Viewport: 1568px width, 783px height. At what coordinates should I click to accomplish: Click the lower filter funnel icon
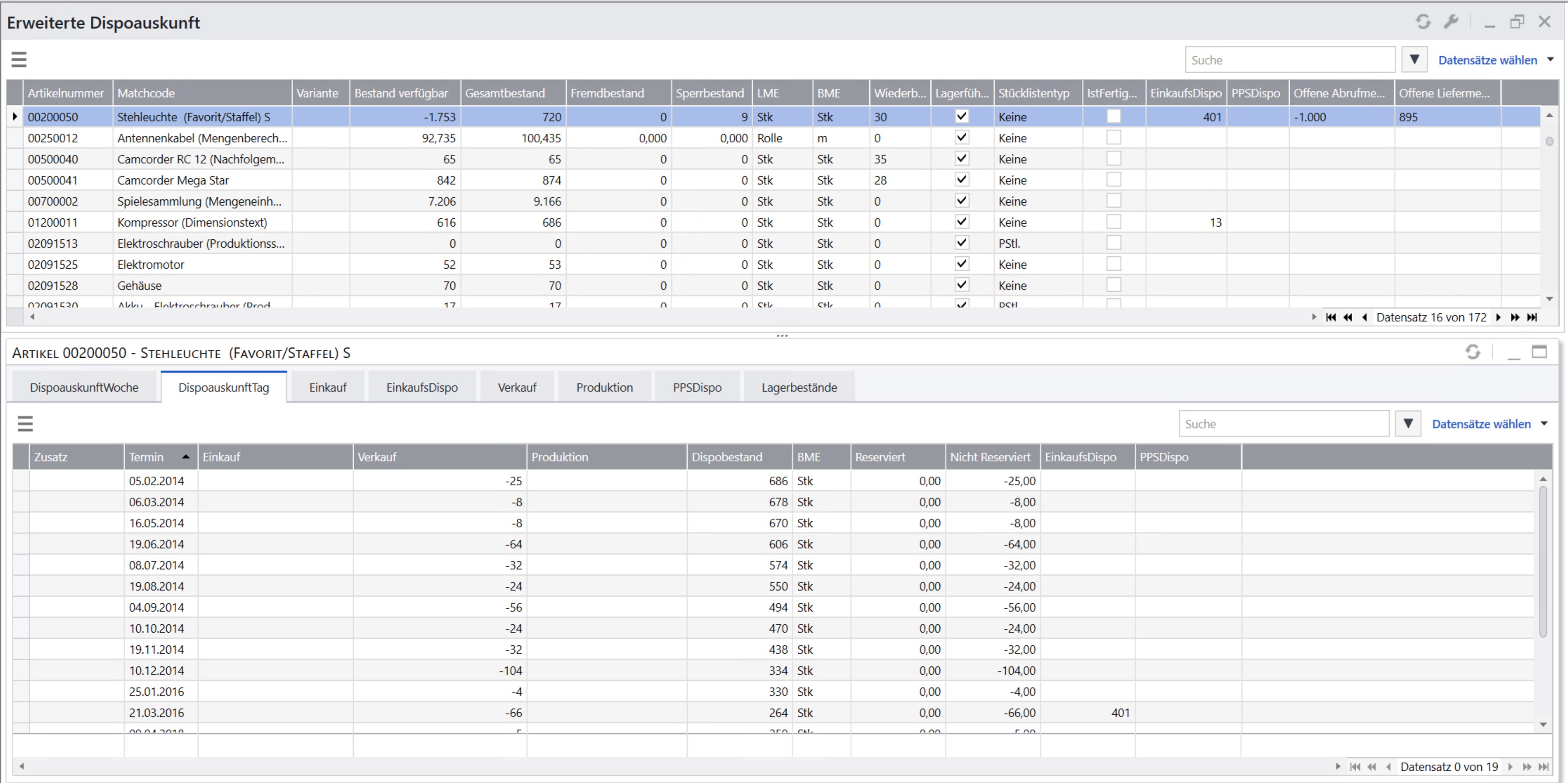point(1408,423)
